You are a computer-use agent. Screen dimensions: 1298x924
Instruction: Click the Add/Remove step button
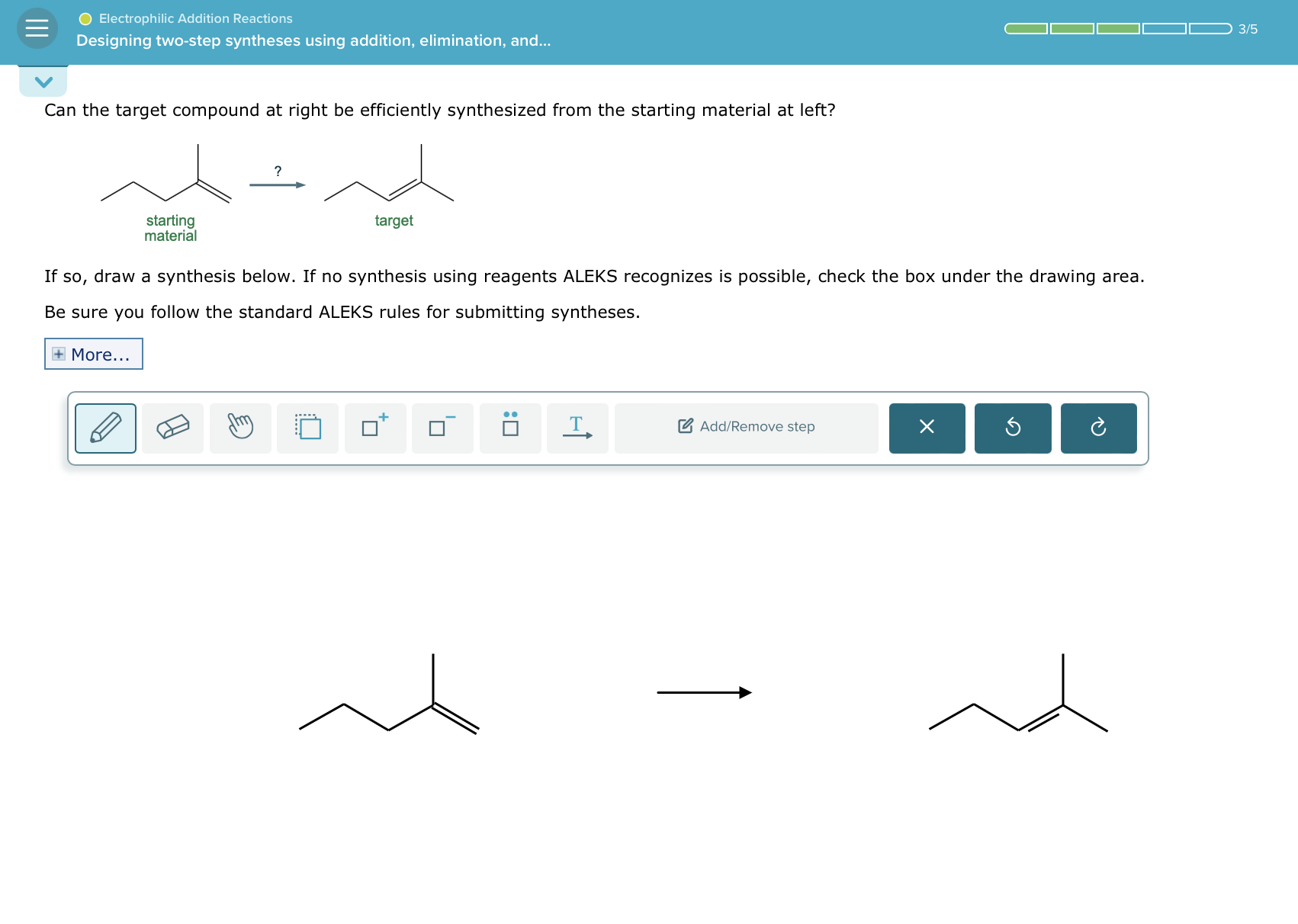745,427
